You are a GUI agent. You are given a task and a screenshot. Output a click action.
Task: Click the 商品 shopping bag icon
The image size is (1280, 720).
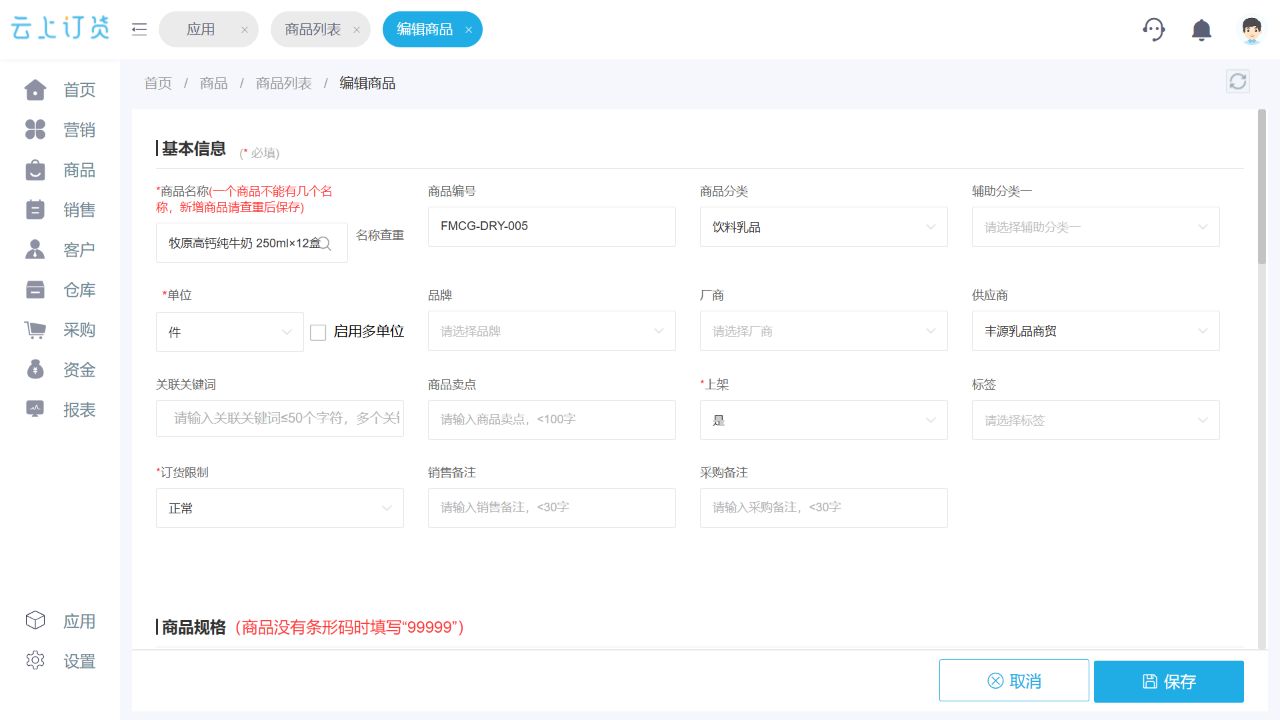coord(35,170)
